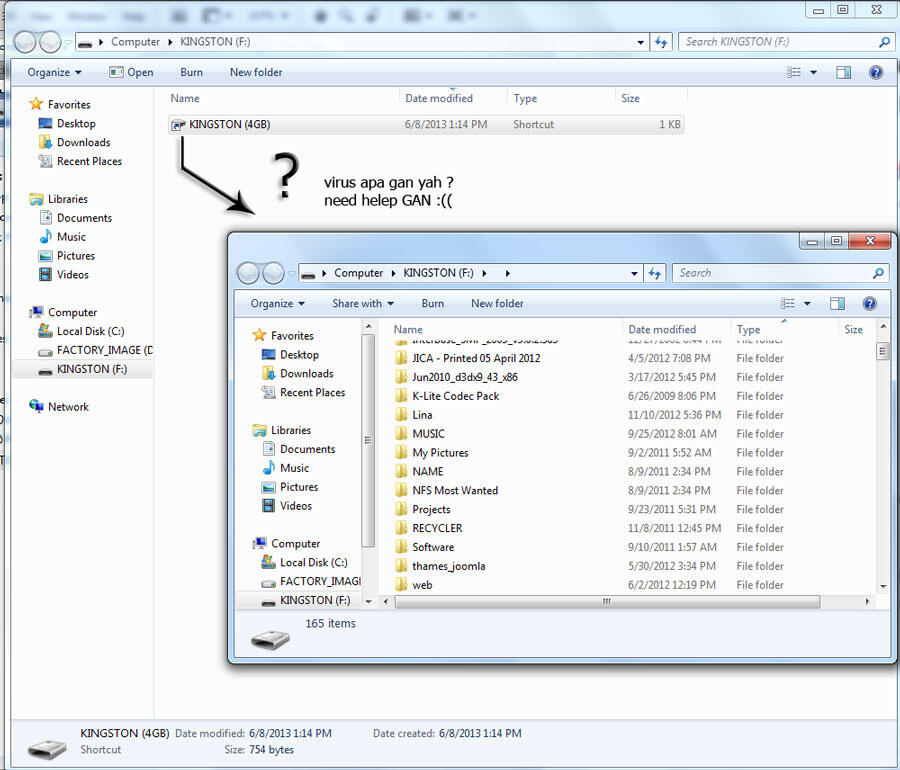
Task: Click the refresh button beside outer address bar
Action: (661, 42)
